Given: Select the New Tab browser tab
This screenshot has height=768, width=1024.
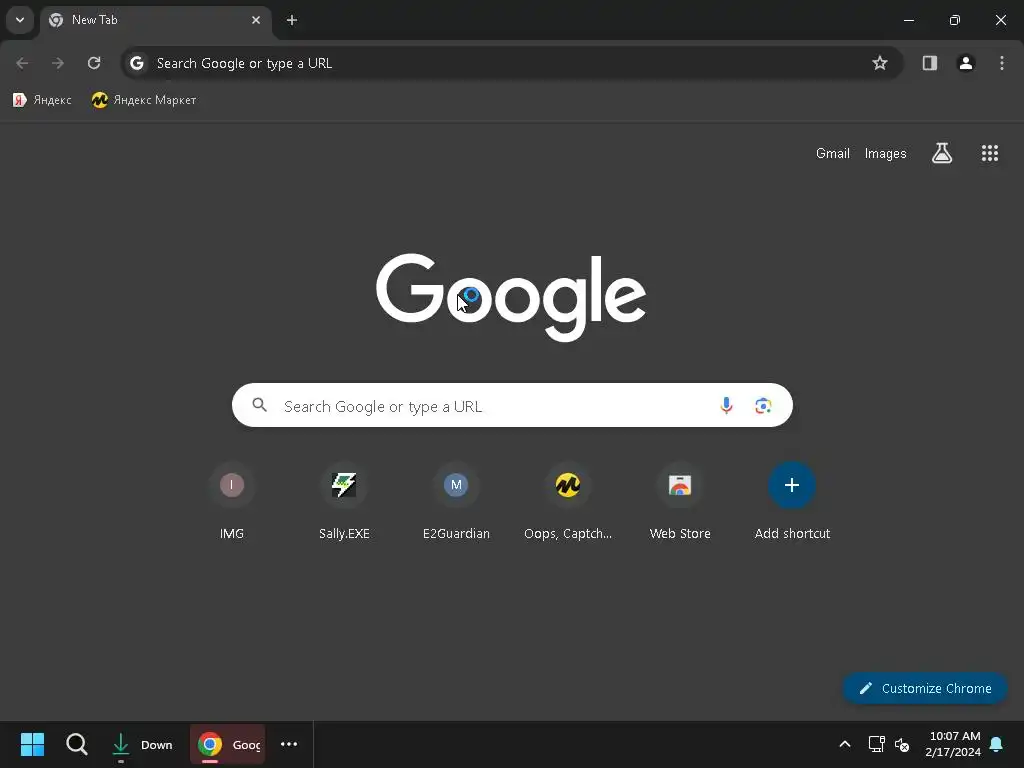Looking at the screenshot, I should point(155,20).
